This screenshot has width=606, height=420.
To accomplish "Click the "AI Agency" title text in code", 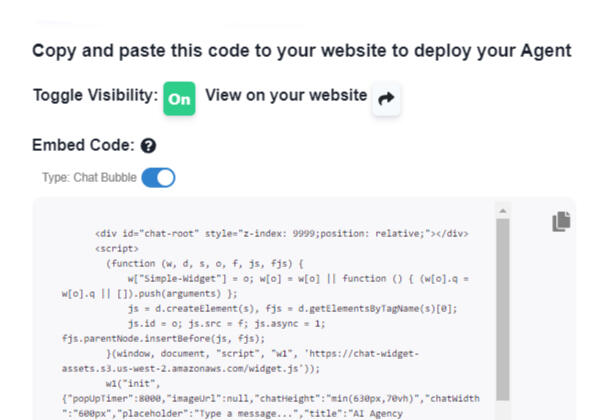I will (x=390, y=413).
